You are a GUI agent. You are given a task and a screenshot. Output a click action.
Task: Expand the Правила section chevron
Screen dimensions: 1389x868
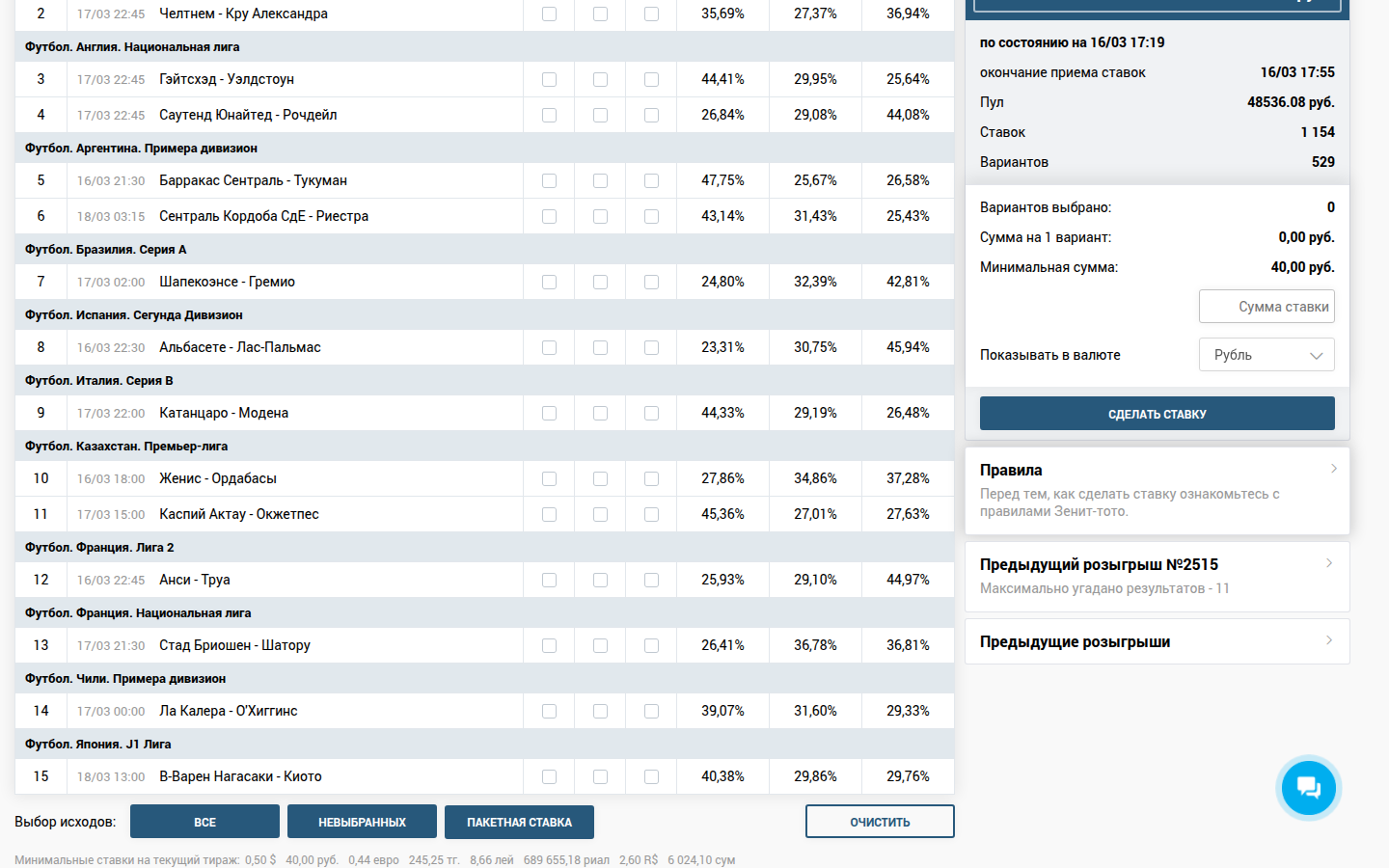click(x=1333, y=469)
